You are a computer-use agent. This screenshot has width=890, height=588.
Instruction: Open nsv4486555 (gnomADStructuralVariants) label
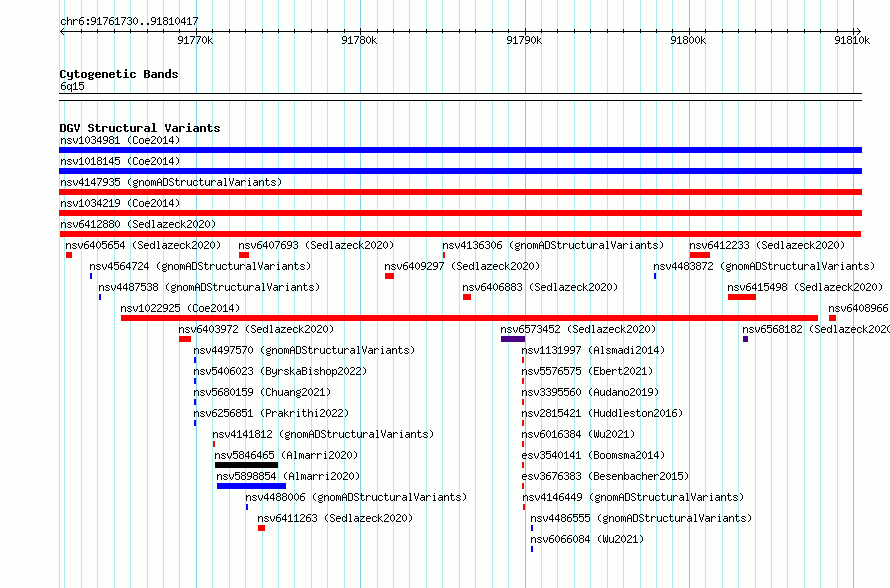coord(641,518)
